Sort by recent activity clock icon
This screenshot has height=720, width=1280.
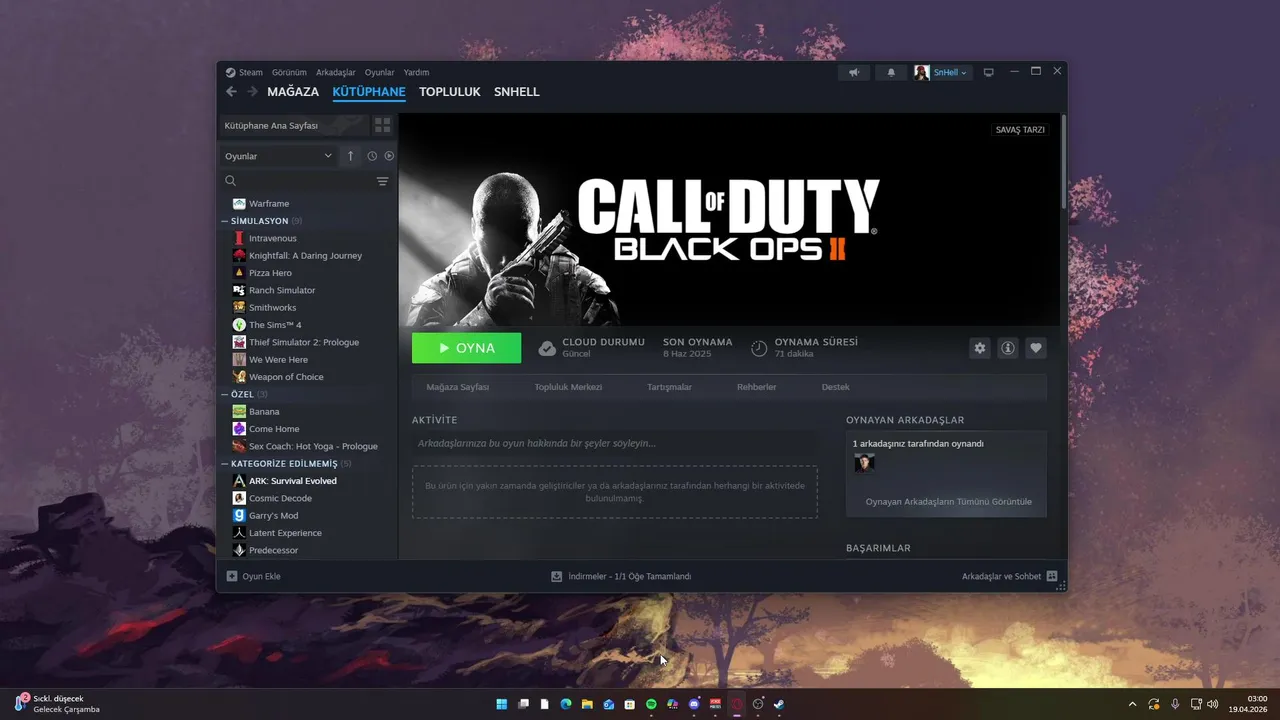[372, 156]
